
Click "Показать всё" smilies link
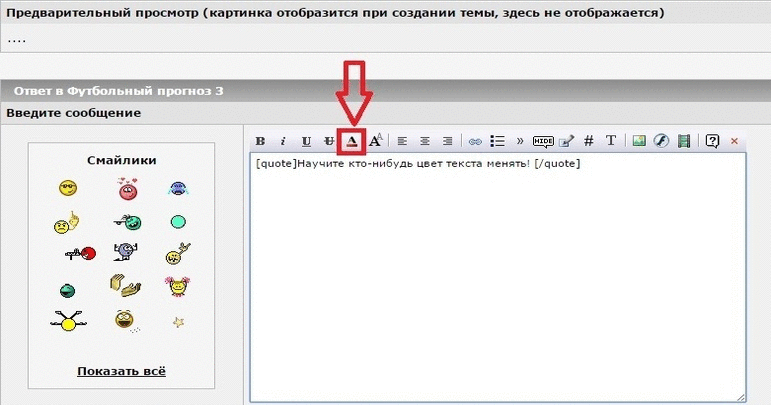click(121, 371)
